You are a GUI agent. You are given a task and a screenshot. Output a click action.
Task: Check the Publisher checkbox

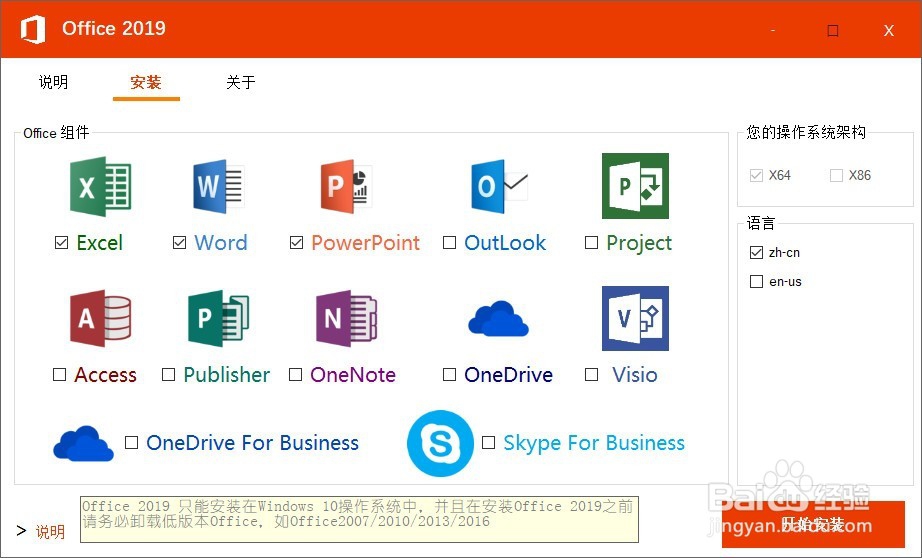click(168, 375)
